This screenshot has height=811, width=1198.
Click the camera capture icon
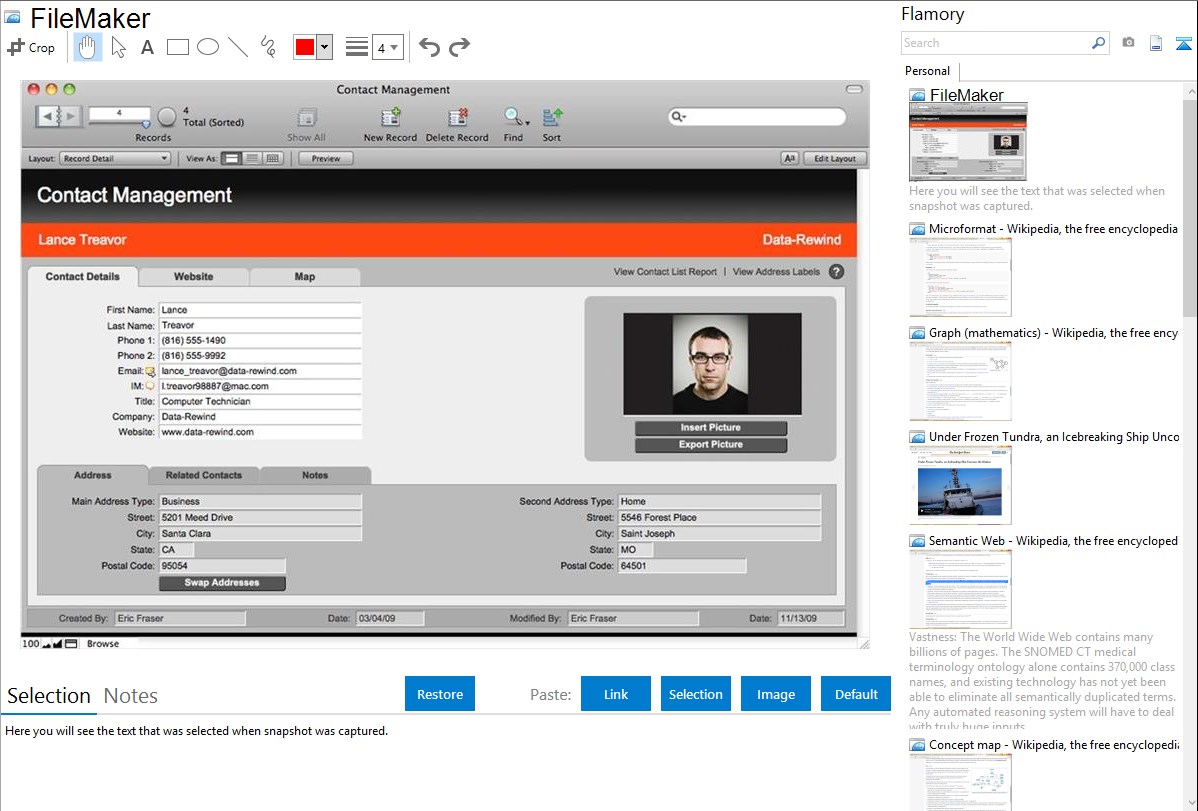coord(1128,43)
